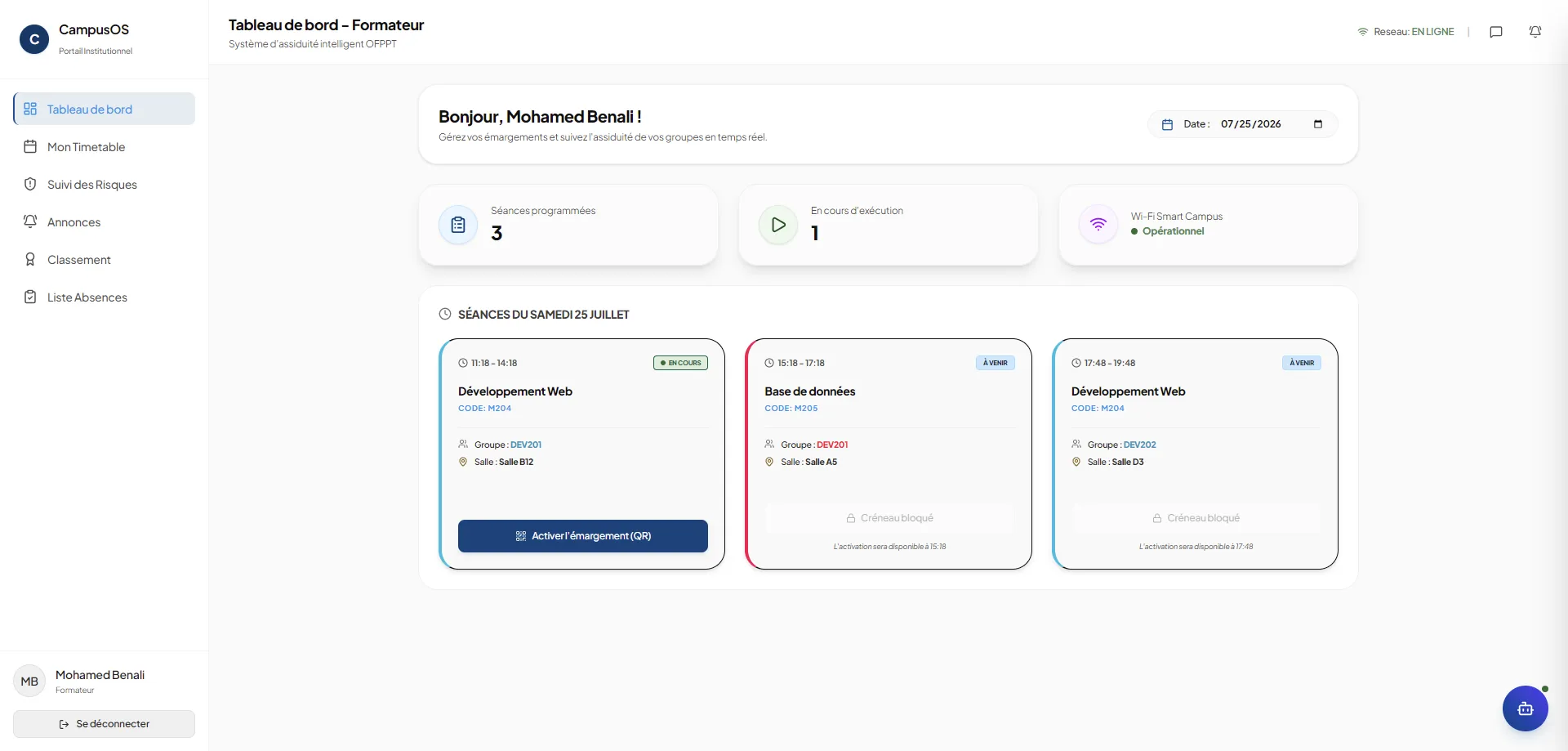Activate émargement QR for Développement Web
Viewport: 1568px width, 751px height.
pyautogui.click(x=583, y=536)
